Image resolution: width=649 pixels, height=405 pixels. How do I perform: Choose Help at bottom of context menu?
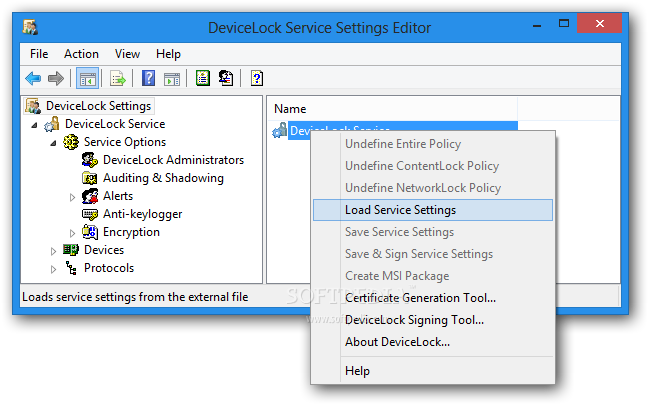(433, 371)
